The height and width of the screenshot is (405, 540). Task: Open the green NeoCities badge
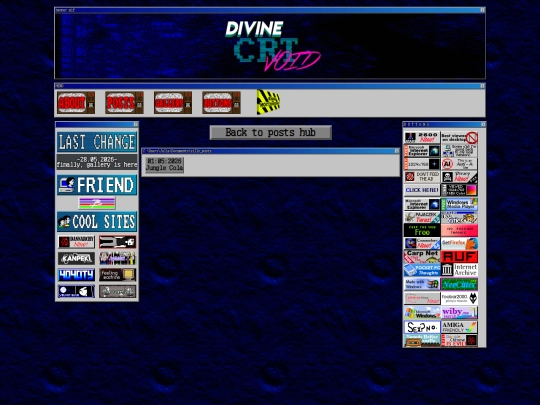coord(459,284)
